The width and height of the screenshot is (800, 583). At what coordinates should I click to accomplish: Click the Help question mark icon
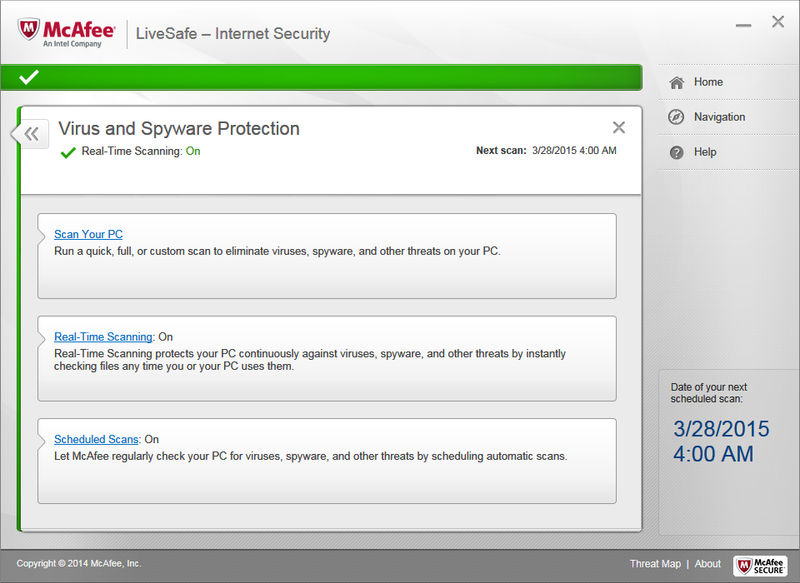(677, 152)
